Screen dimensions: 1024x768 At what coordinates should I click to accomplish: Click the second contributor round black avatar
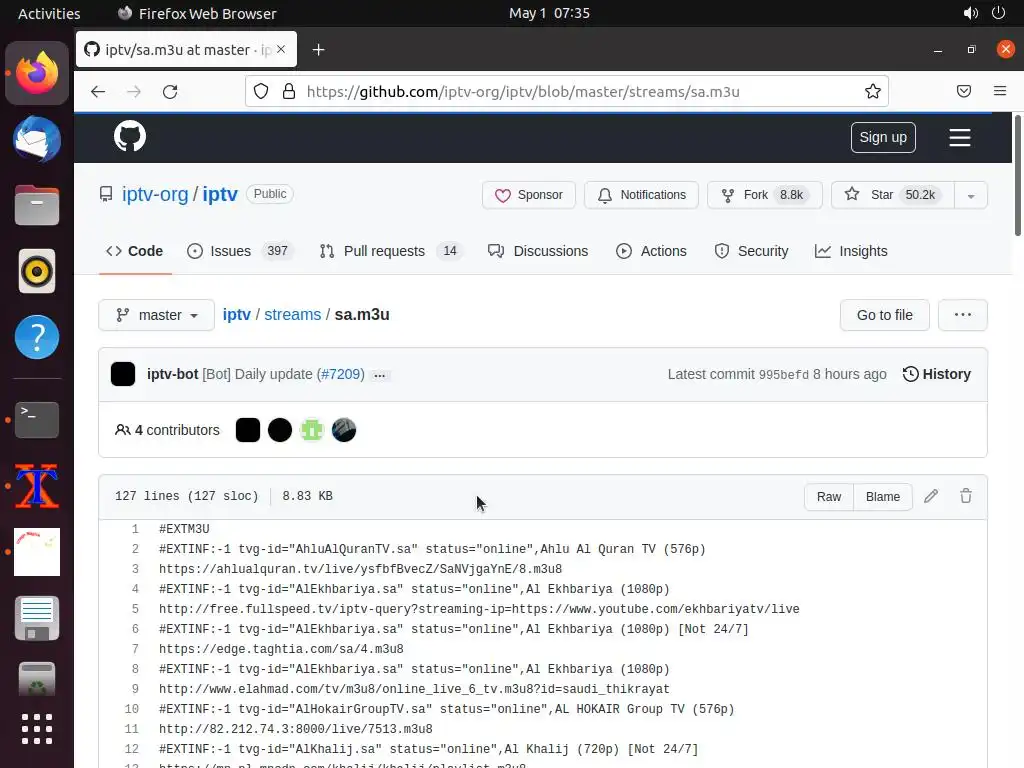tap(280, 430)
